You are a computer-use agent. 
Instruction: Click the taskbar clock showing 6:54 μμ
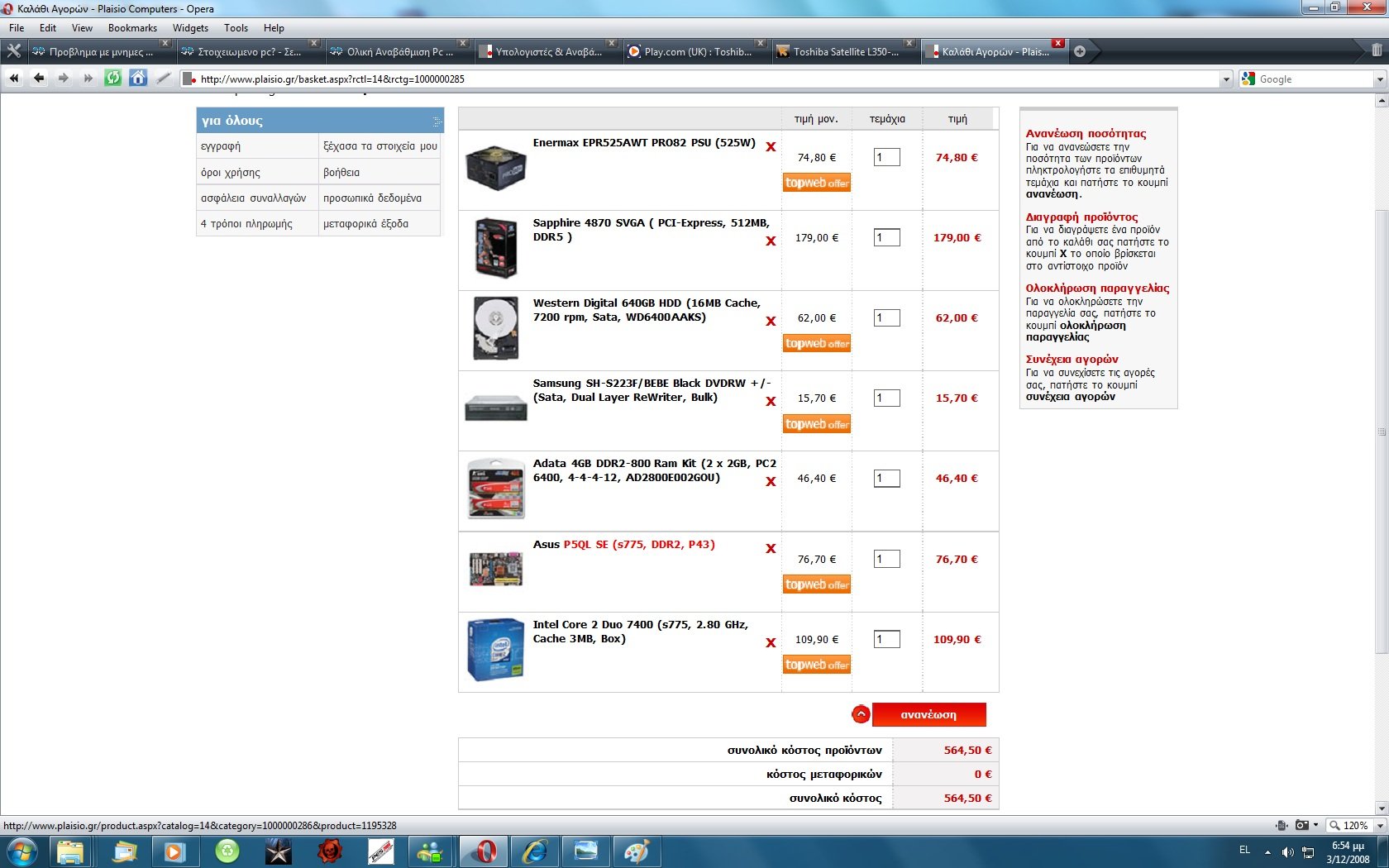coord(1348,852)
